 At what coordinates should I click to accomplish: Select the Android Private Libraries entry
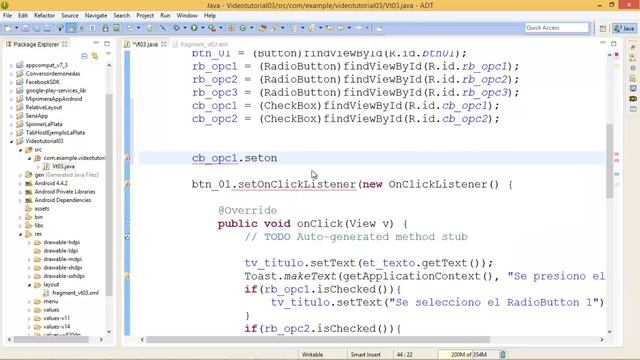[x=65, y=192]
